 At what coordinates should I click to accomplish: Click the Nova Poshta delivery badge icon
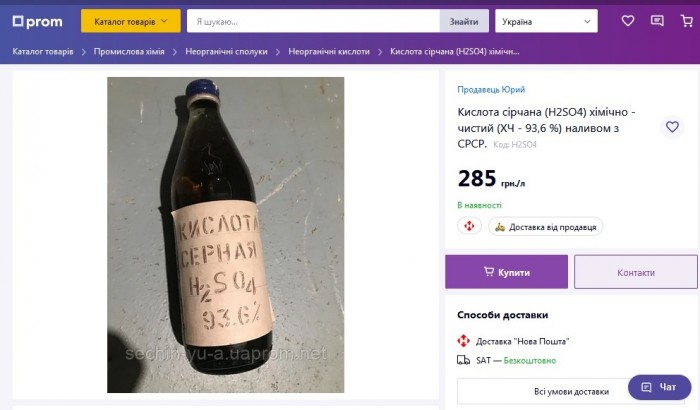(470, 227)
